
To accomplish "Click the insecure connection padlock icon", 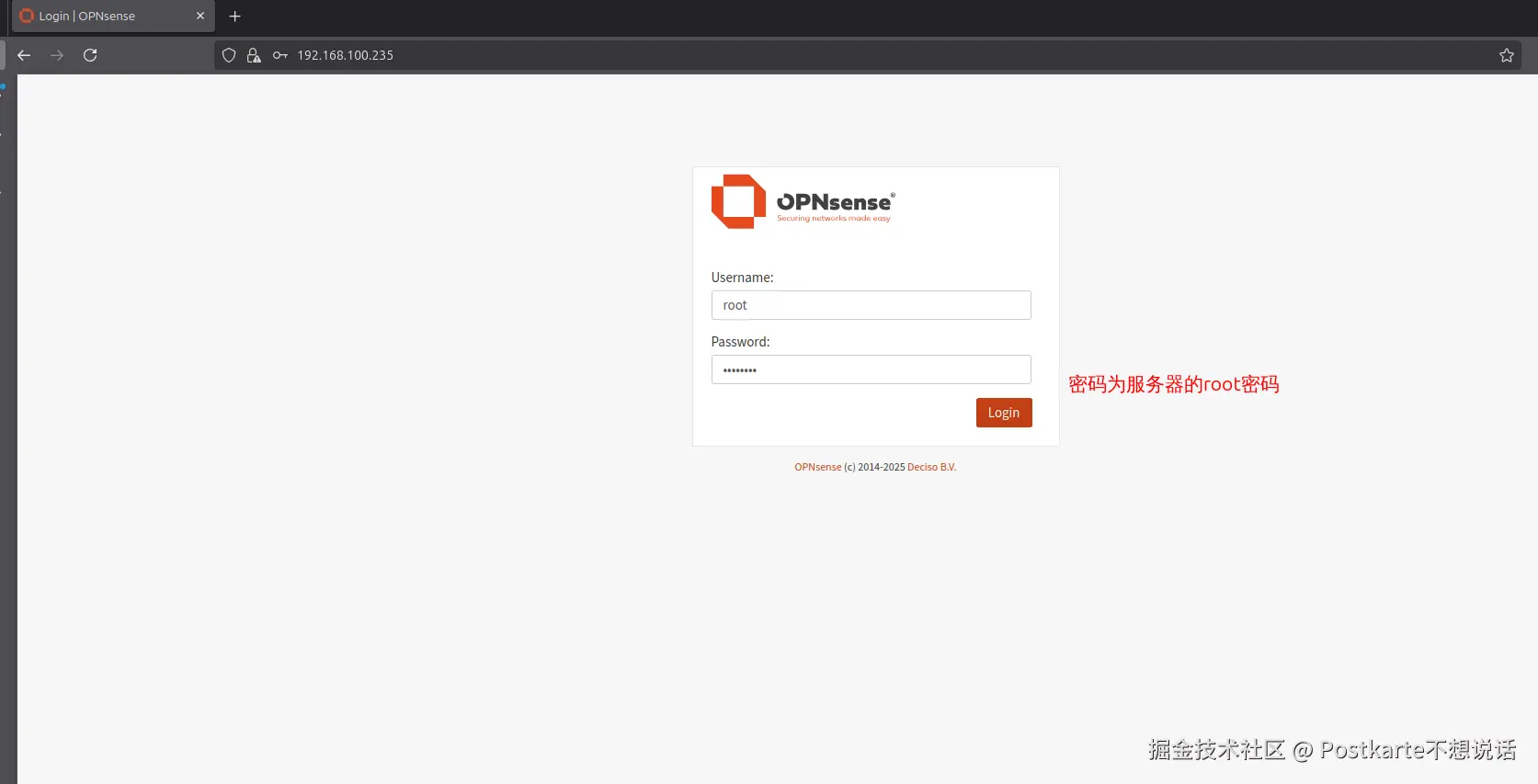I will pyautogui.click(x=254, y=55).
